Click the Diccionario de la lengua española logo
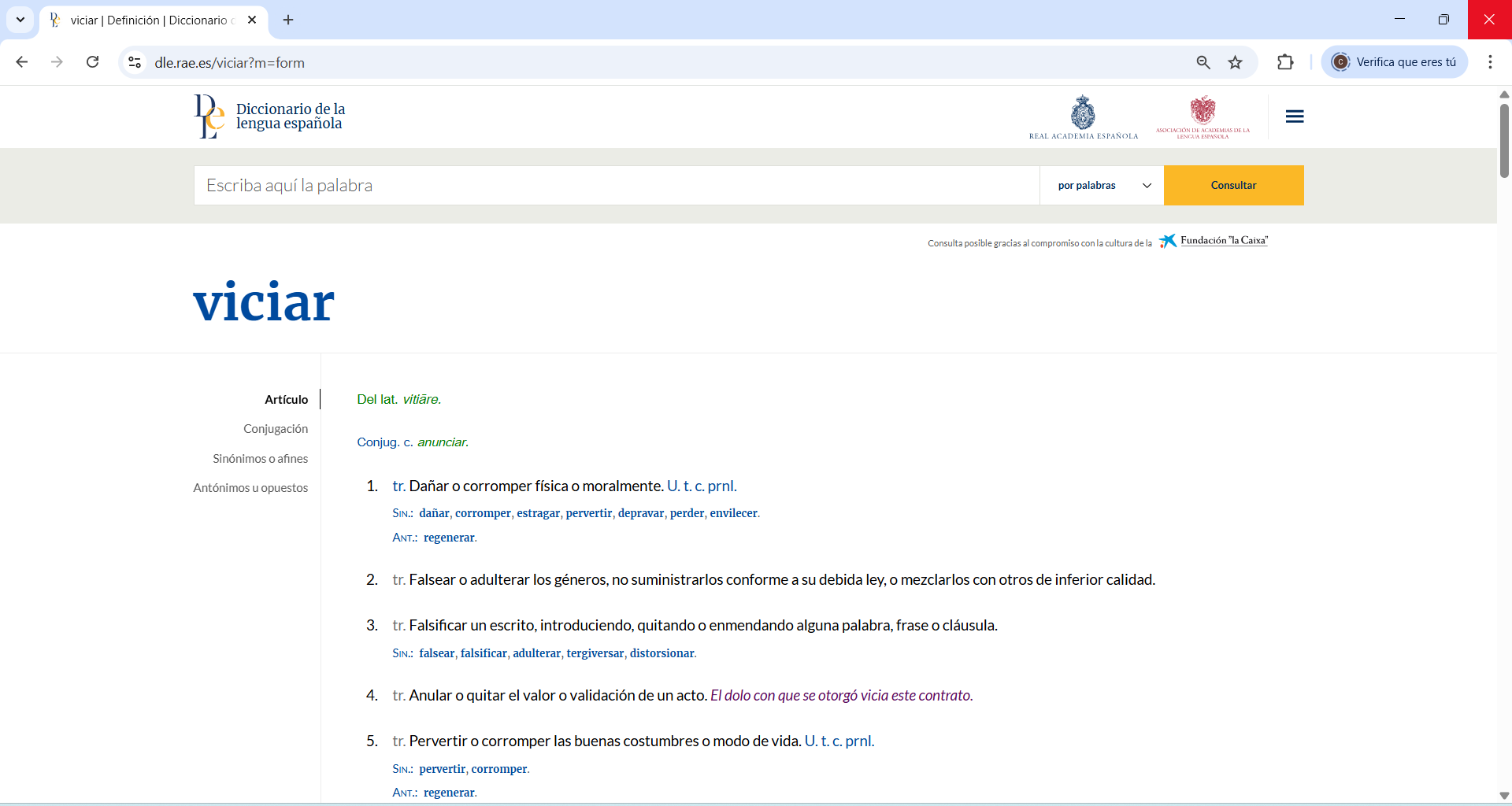 tap(270, 116)
